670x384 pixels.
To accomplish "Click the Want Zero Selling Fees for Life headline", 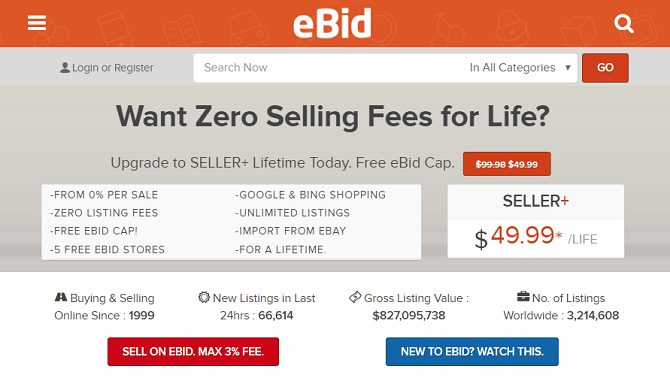I will [333, 116].
